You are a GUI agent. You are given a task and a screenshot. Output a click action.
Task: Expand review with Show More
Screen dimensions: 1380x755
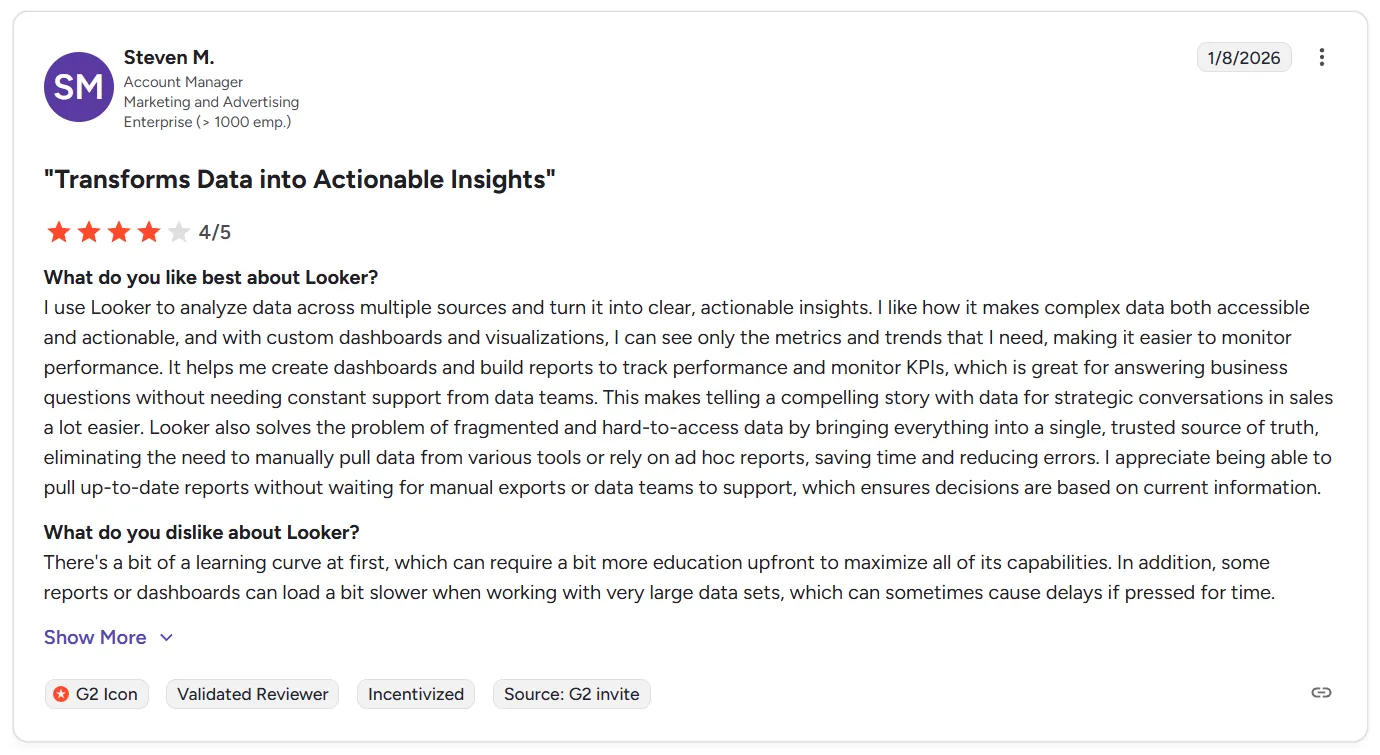95,637
